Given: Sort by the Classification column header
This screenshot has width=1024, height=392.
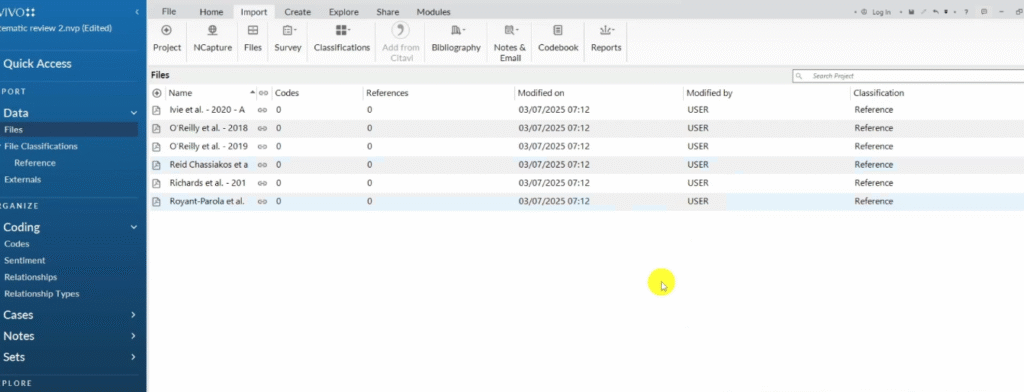Looking at the screenshot, I should point(878,93).
